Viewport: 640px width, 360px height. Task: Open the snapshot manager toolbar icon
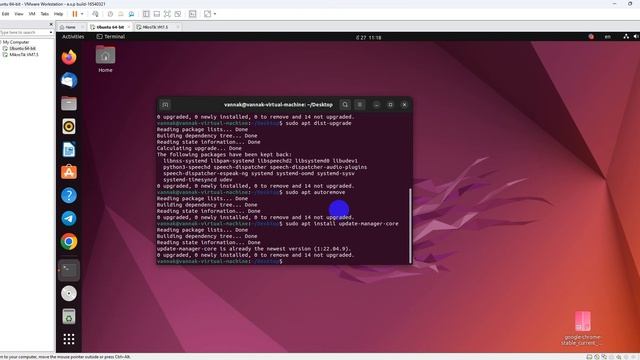(x=131, y=14)
